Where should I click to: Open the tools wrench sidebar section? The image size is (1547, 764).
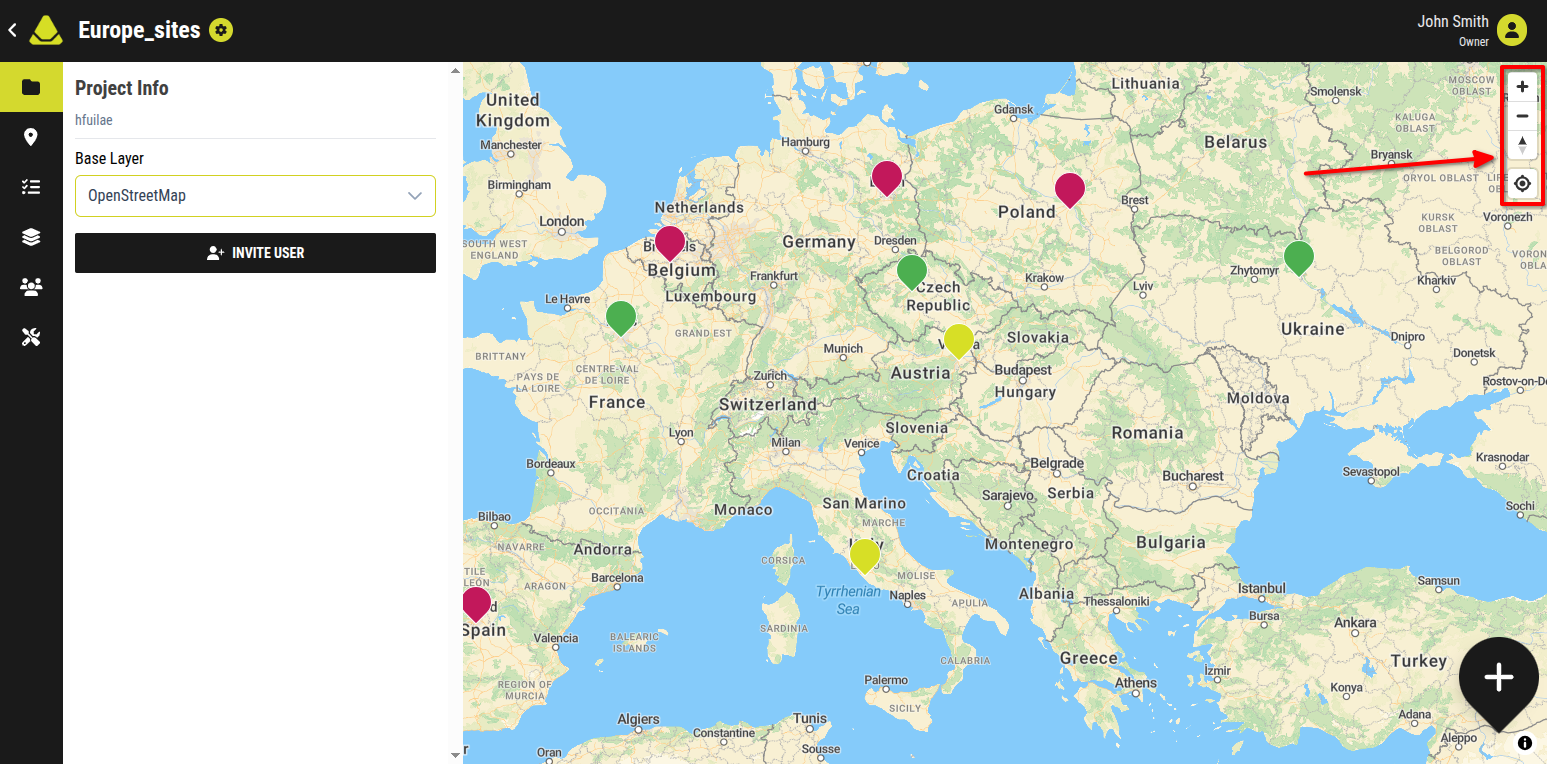tap(31, 338)
